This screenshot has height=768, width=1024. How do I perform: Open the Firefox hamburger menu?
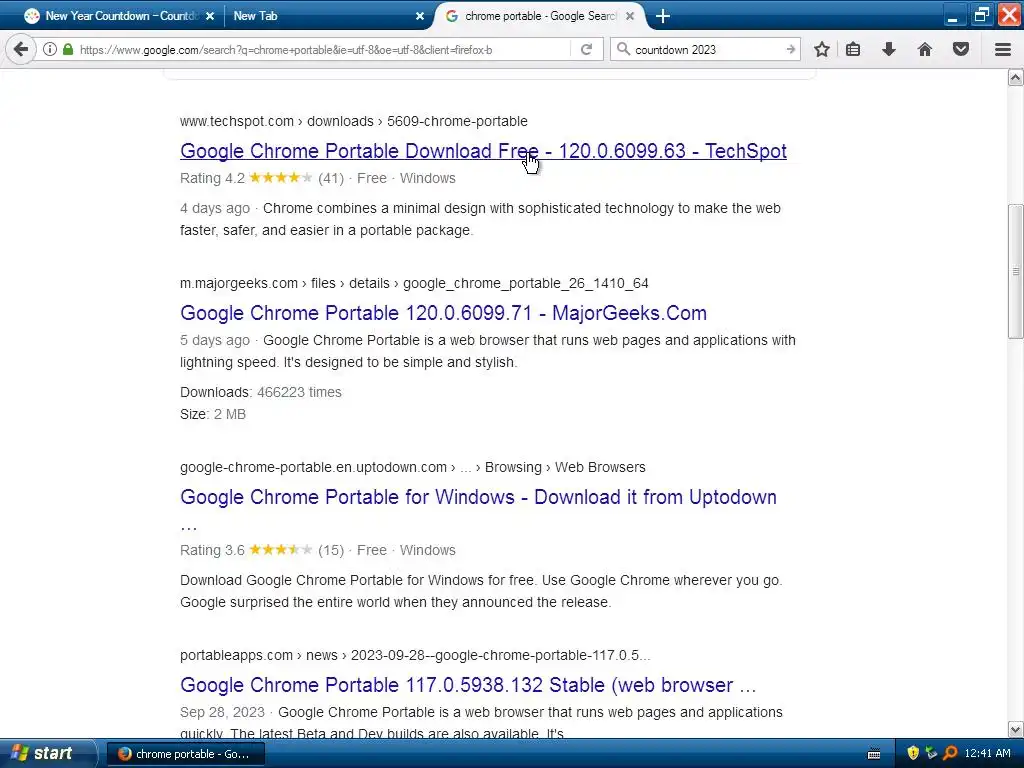tap(1003, 49)
